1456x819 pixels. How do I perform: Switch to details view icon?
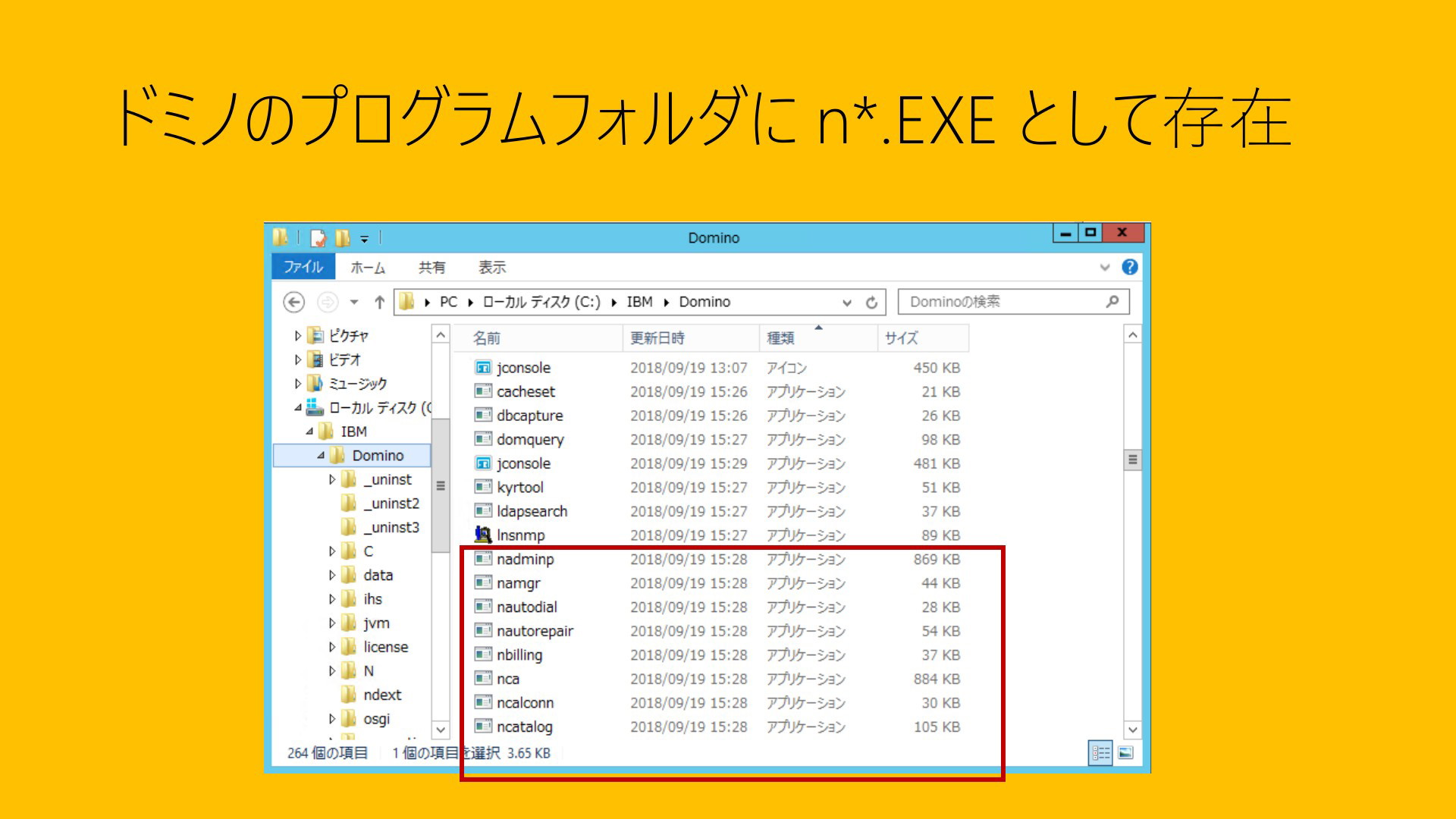tap(1101, 752)
